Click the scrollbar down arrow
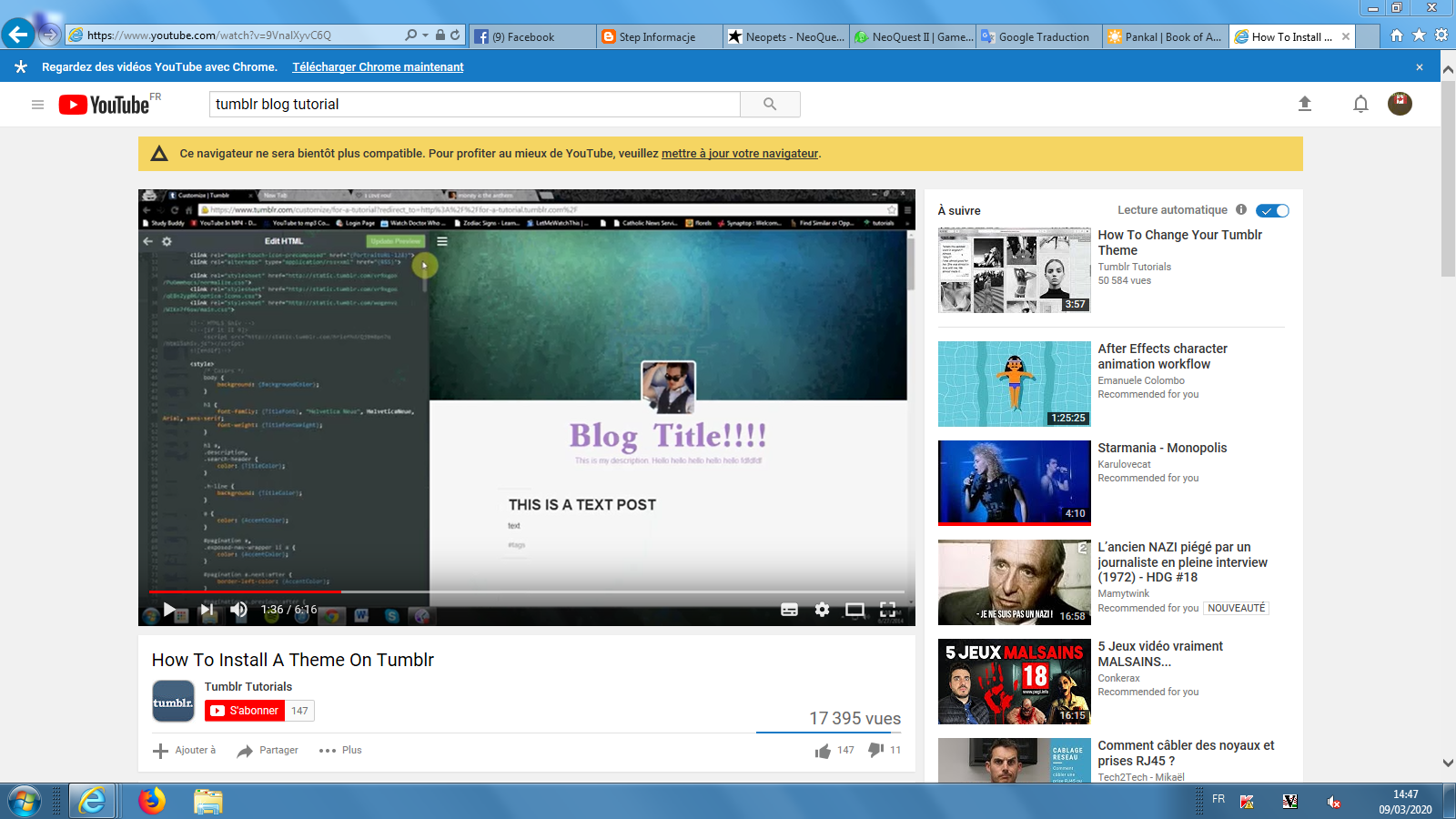 (x=1448, y=763)
